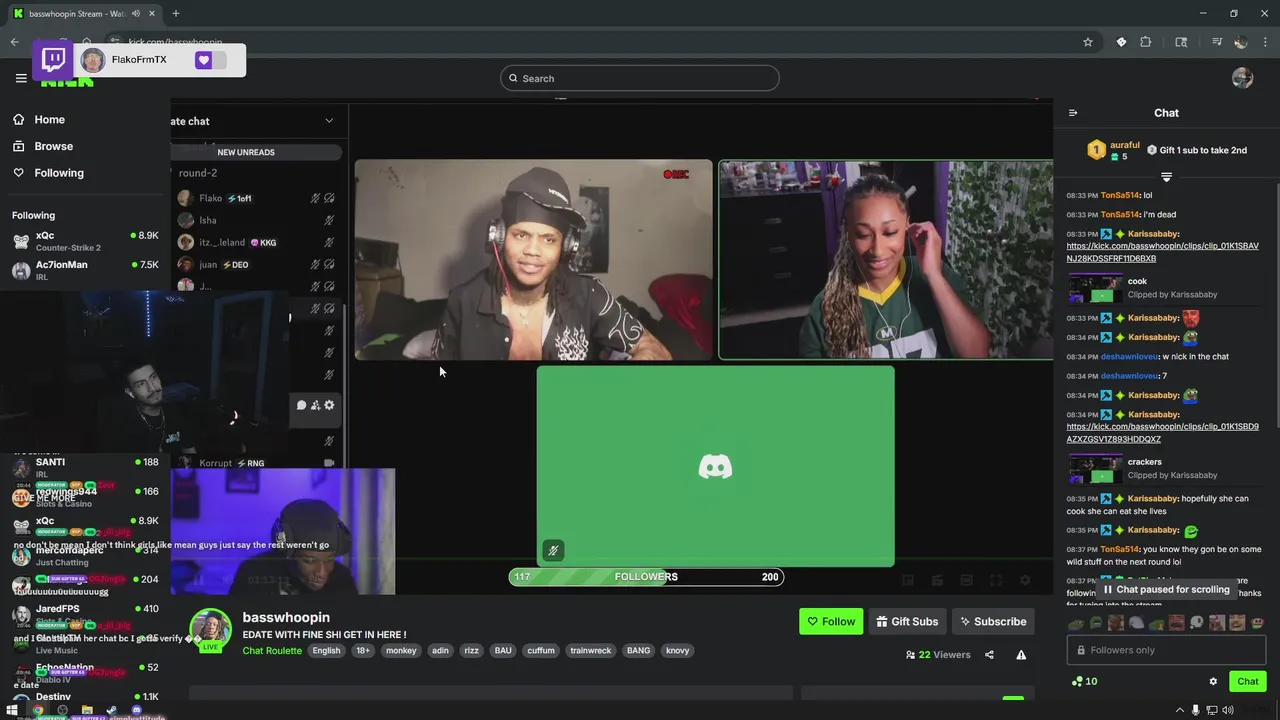Open the 'crackers' clip thumbnail
The width and height of the screenshot is (1280, 720).
point(1095,468)
